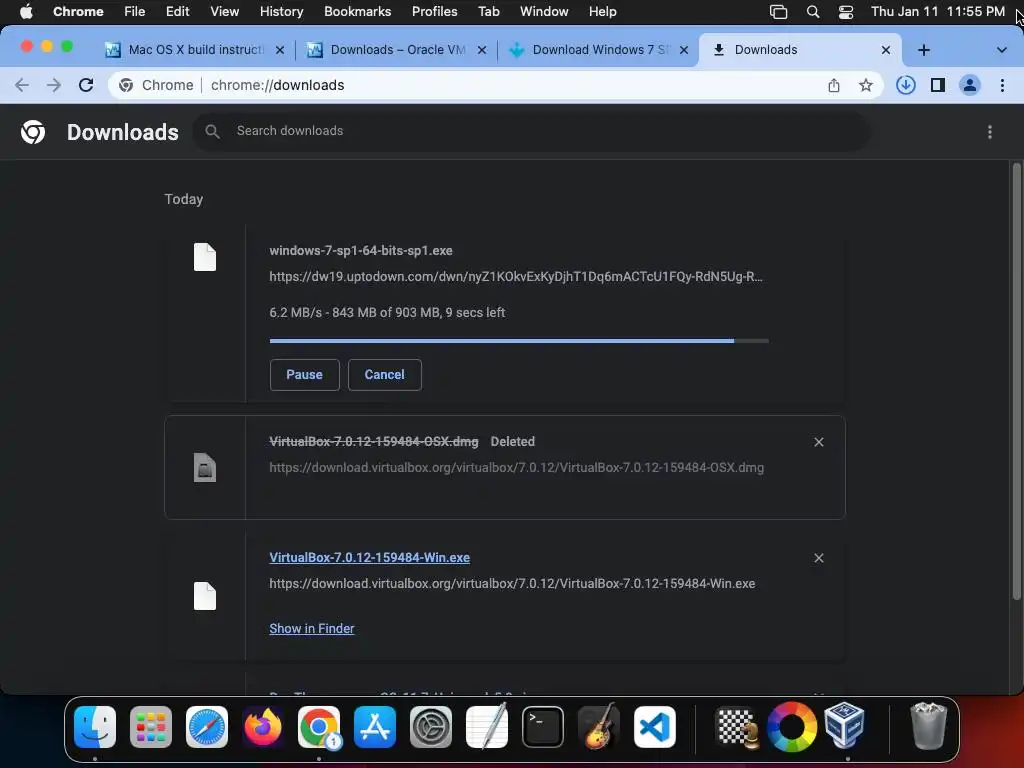Open App Store from the dock

(375, 727)
